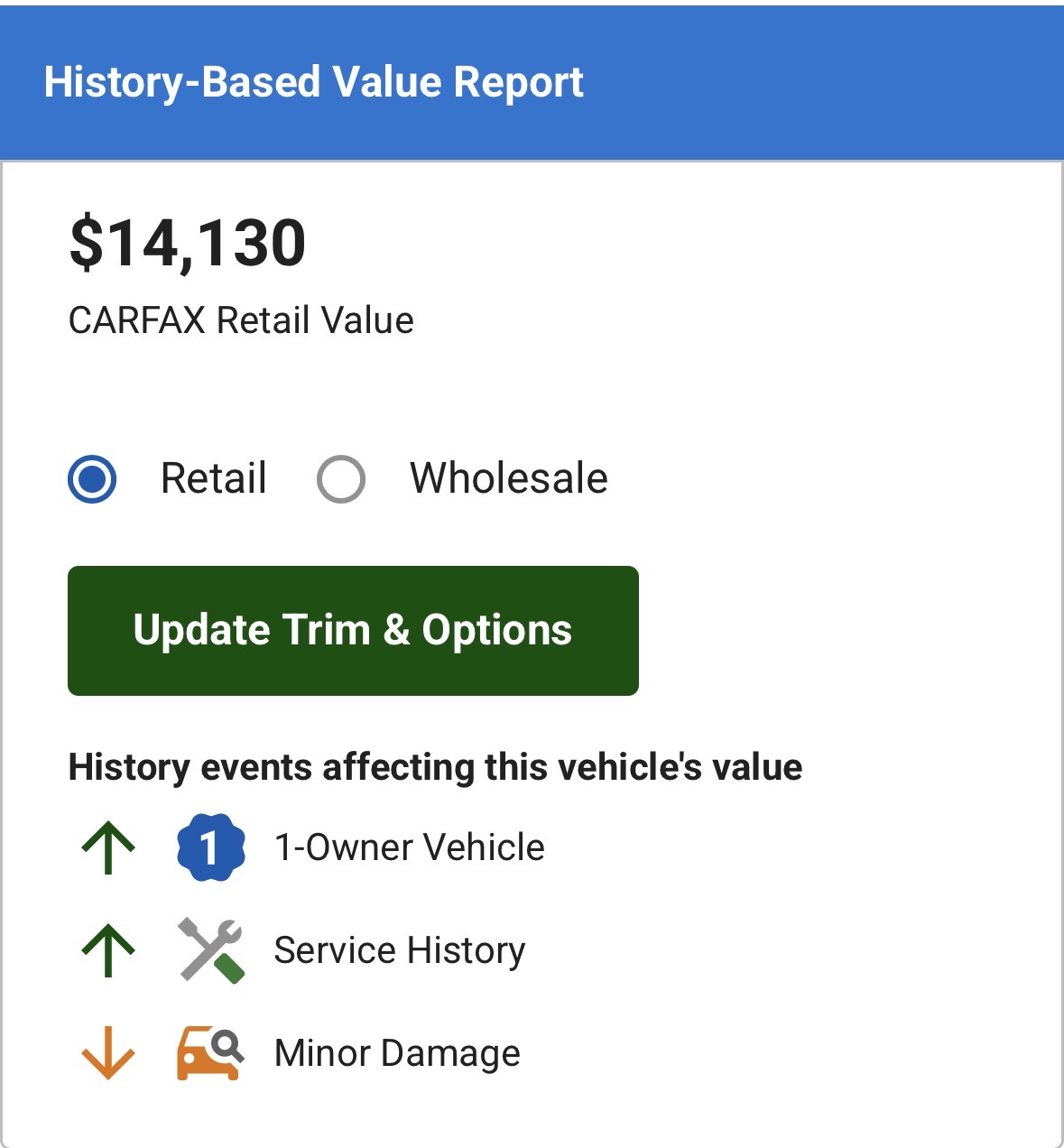Click the History-Based Value Report header

click(314, 82)
